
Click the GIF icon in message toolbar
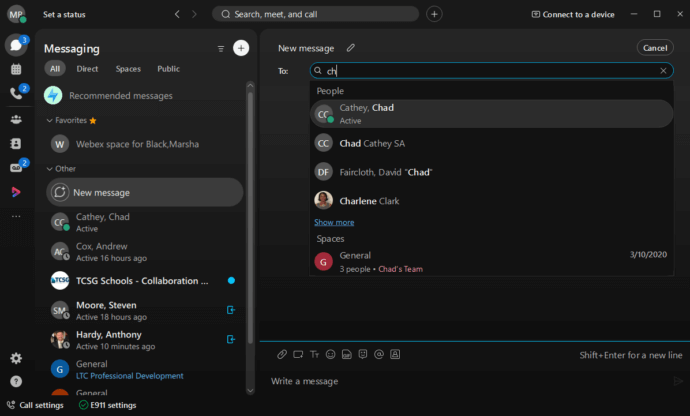click(346, 354)
